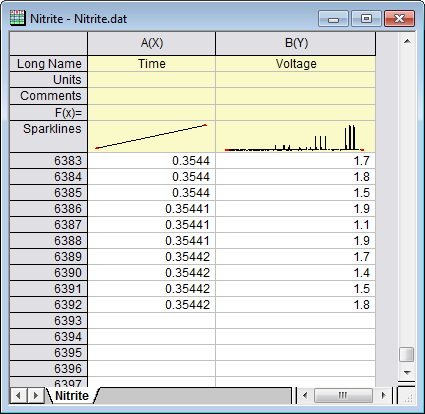Click empty Voltage cell in row 6394
425x414 pixels.
pos(296,337)
